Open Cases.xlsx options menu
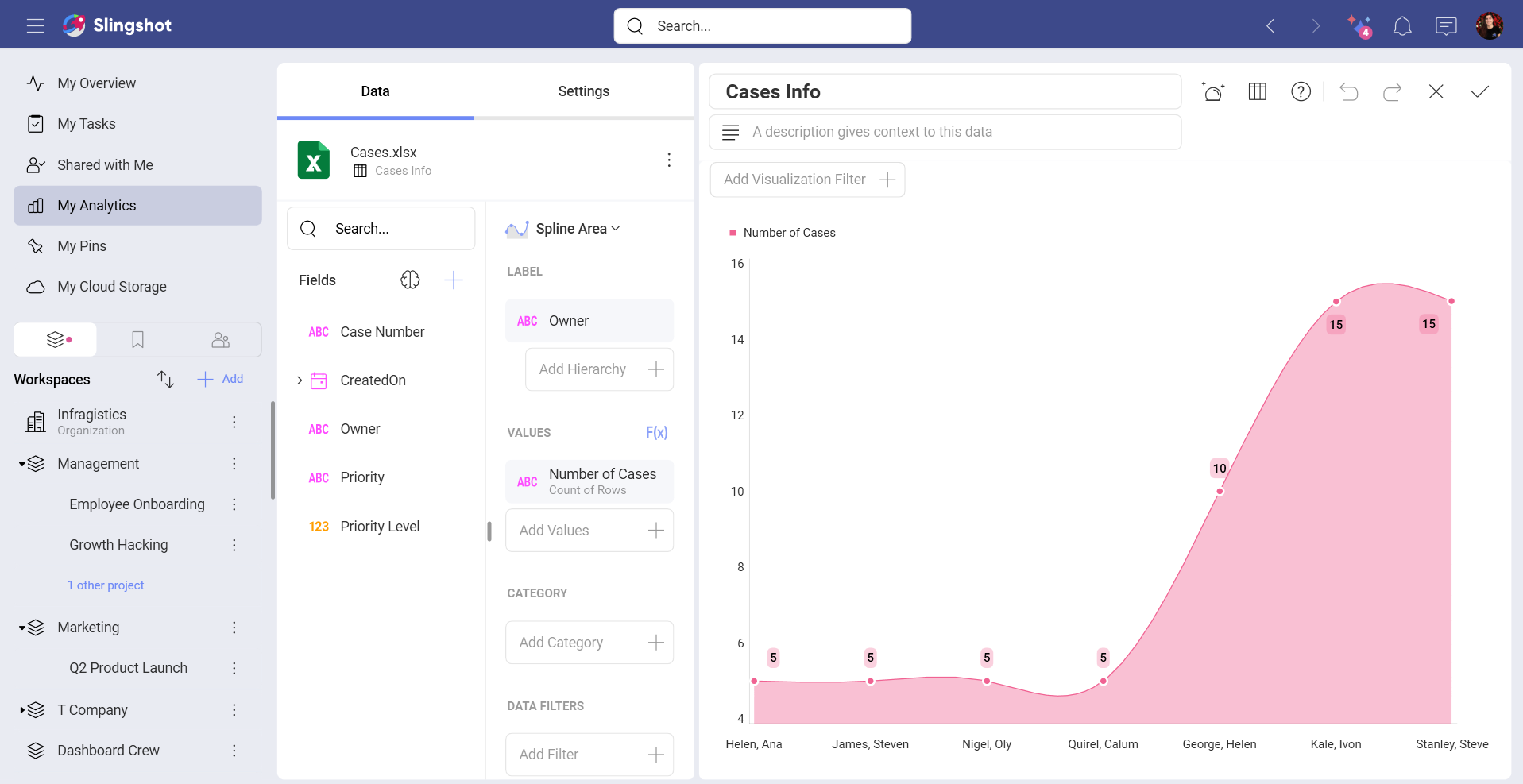This screenshot has width=1523, height=784. 669,160
